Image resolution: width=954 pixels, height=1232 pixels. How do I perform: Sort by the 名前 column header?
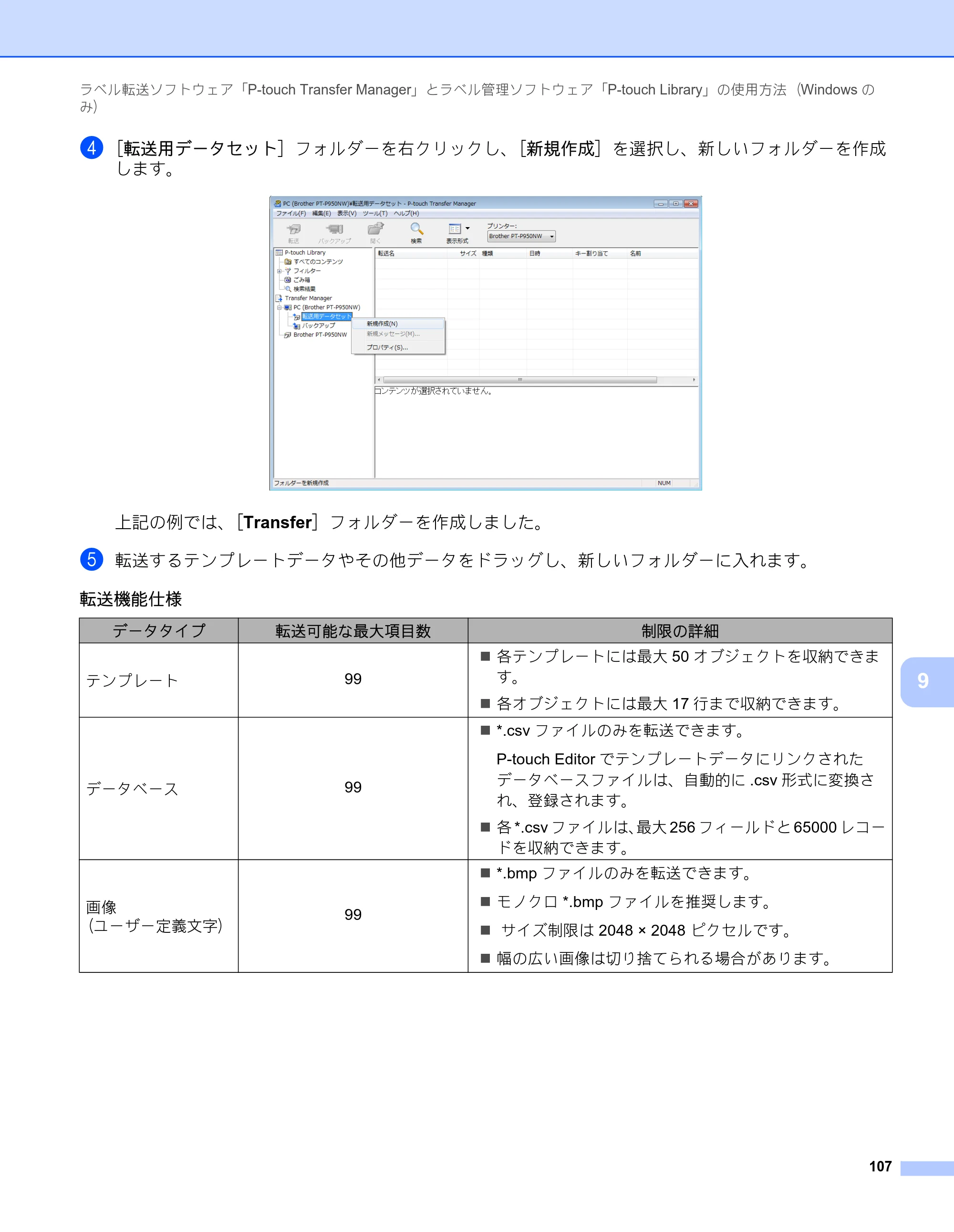(663, 253)
